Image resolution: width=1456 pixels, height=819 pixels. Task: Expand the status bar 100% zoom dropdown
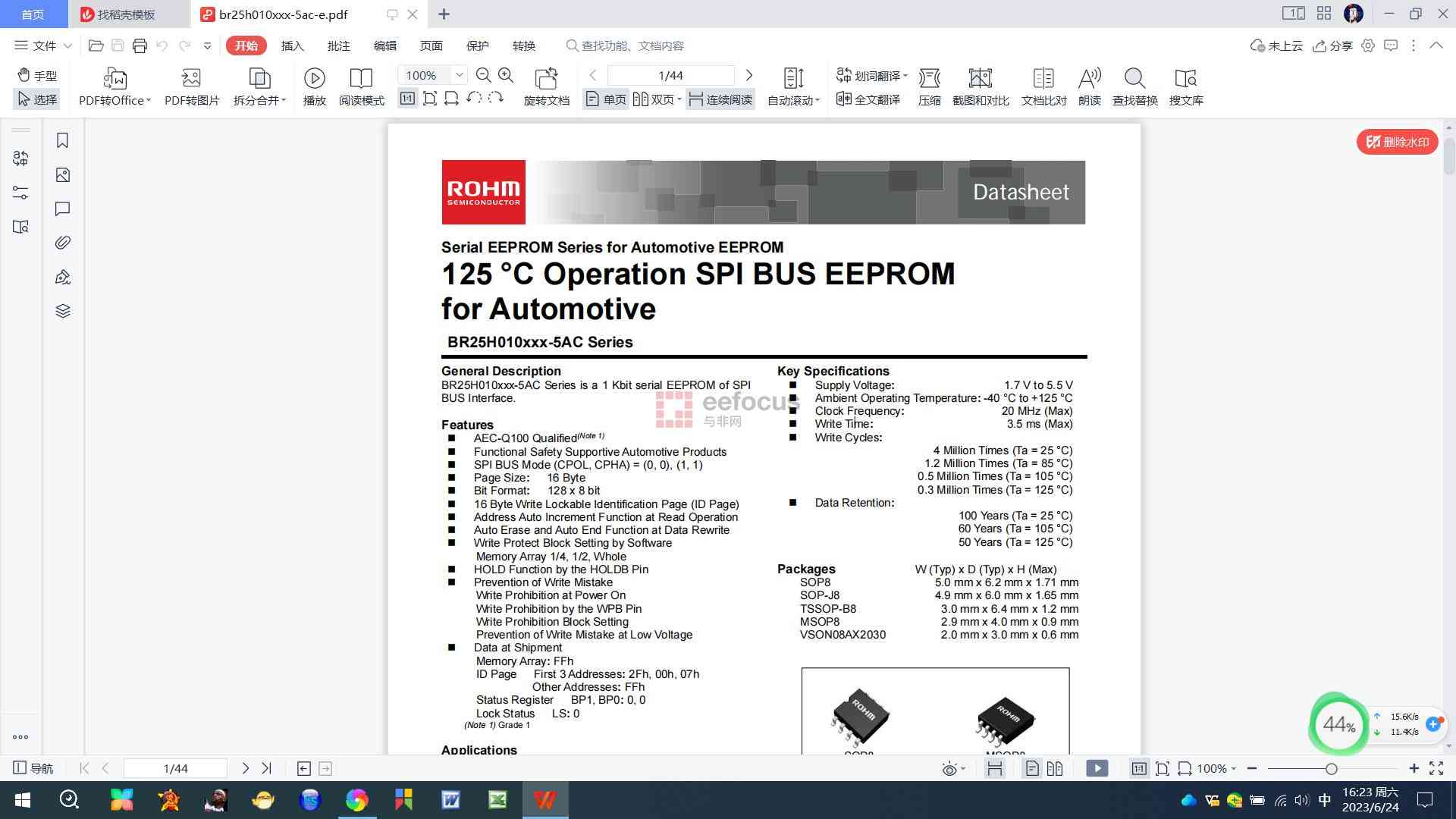(x=1234, y=769)
